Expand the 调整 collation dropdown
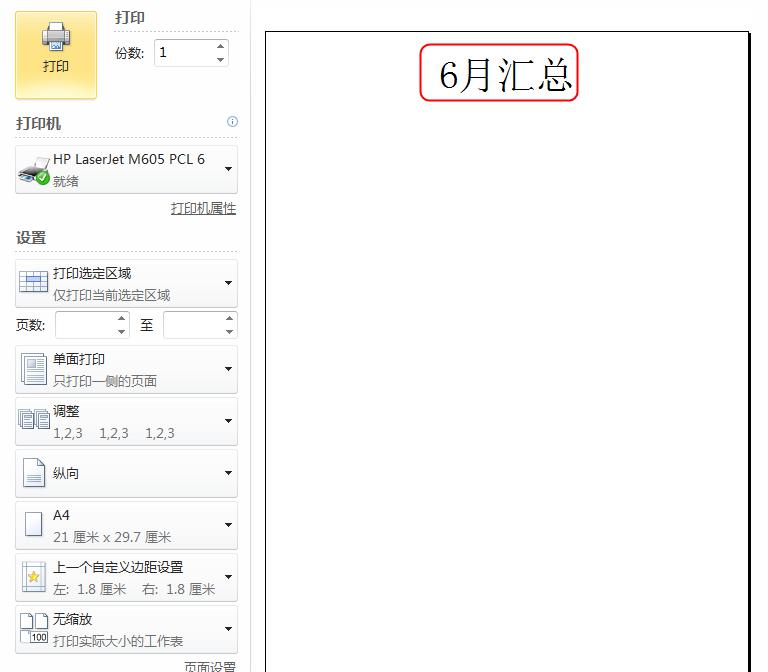Viewport: 768px width, 672px height. click(126, 421)
